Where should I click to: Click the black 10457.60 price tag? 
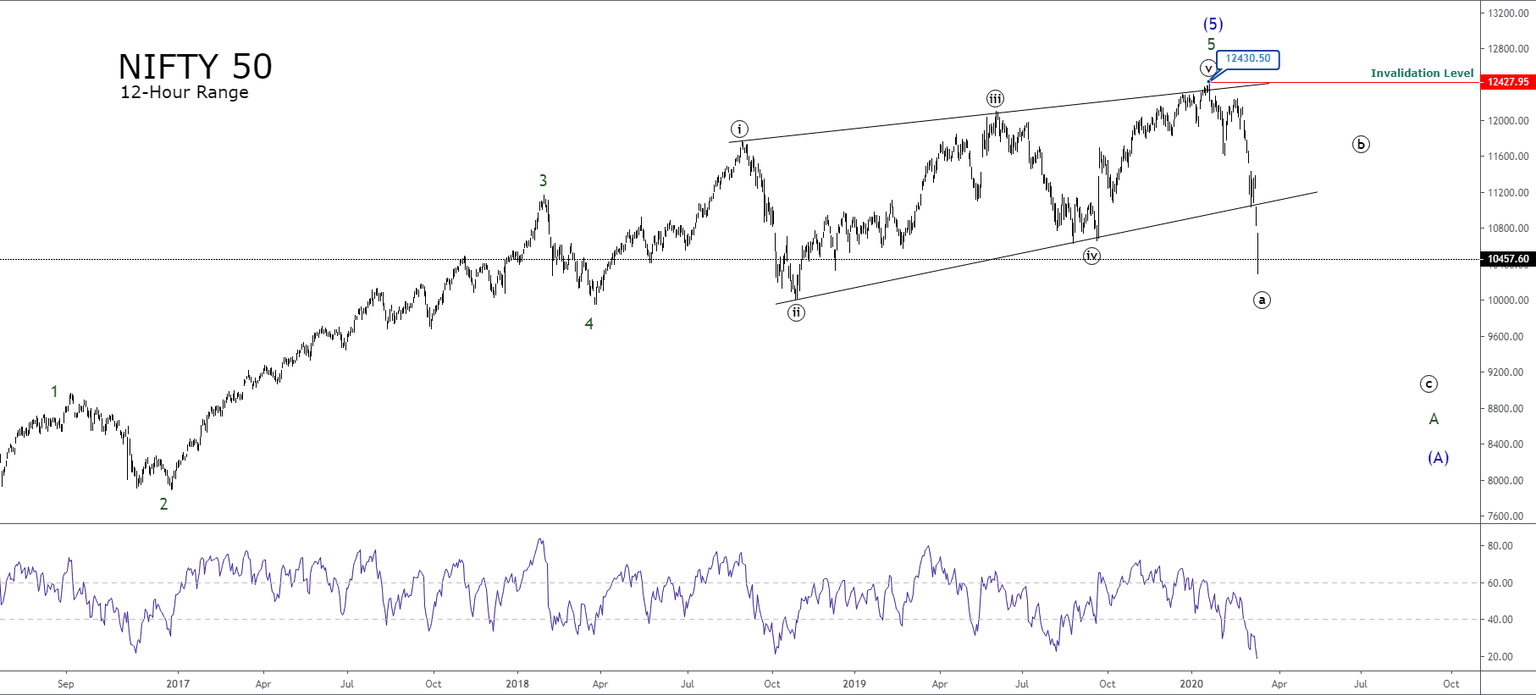(1508, 259)
